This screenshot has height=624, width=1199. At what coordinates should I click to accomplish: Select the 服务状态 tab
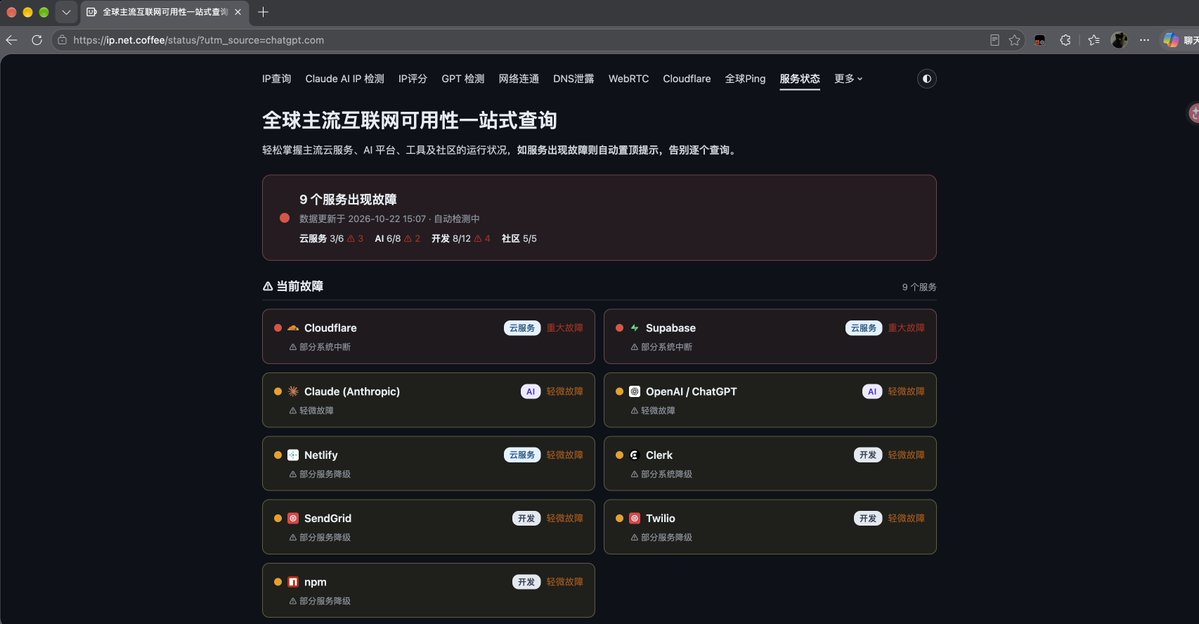pyautogui.click(x=800, y=79)
